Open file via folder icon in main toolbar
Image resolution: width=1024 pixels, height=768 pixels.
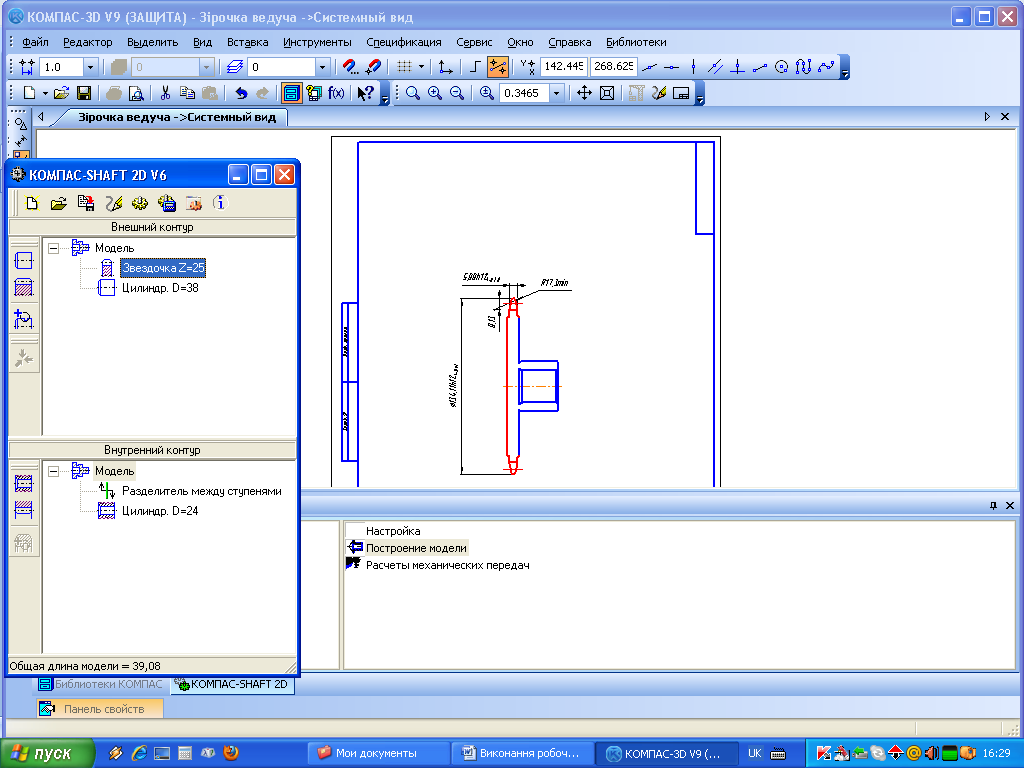pos(61,93)
